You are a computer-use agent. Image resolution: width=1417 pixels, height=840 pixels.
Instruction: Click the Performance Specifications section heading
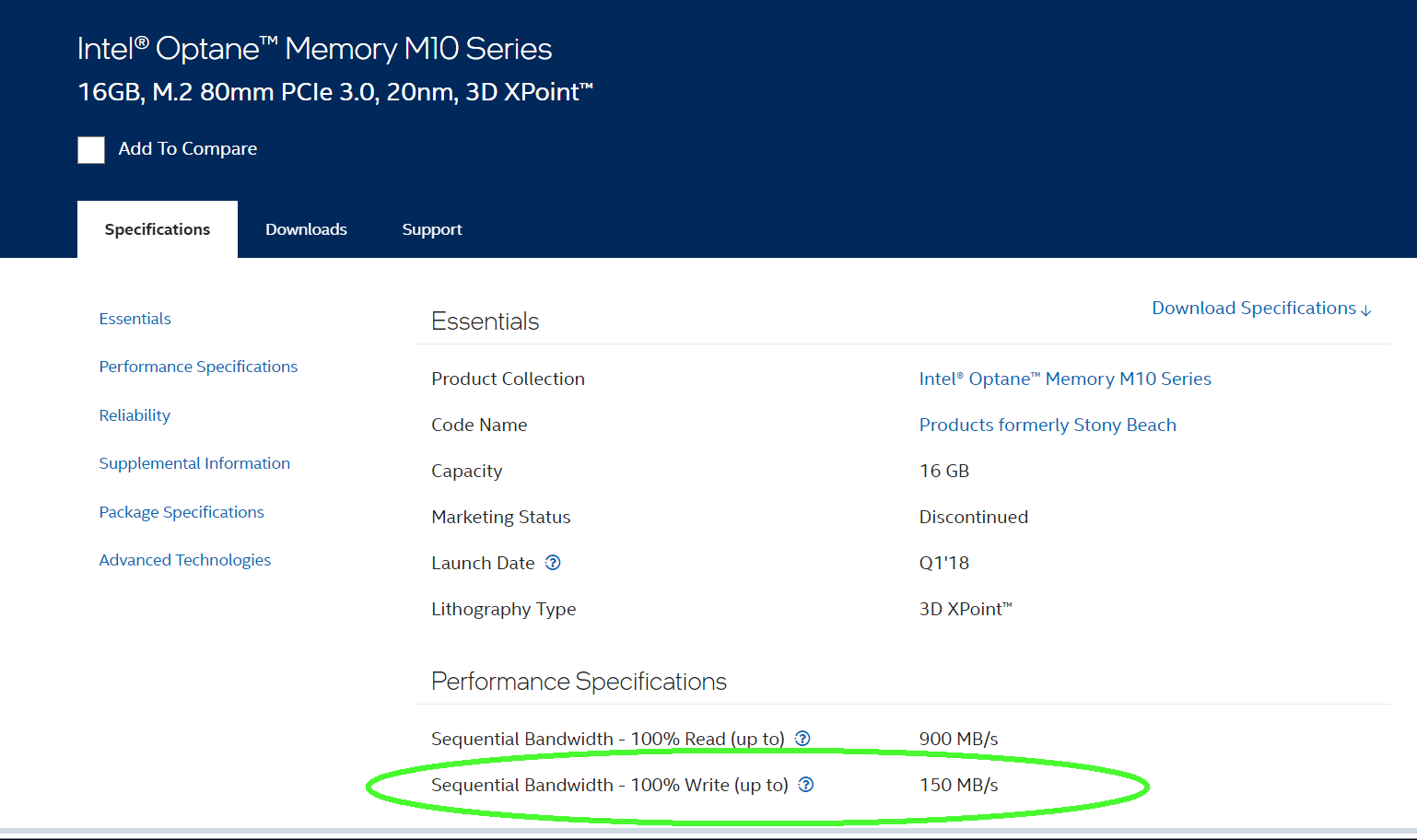pyautogui.click(x=579, y=682)
